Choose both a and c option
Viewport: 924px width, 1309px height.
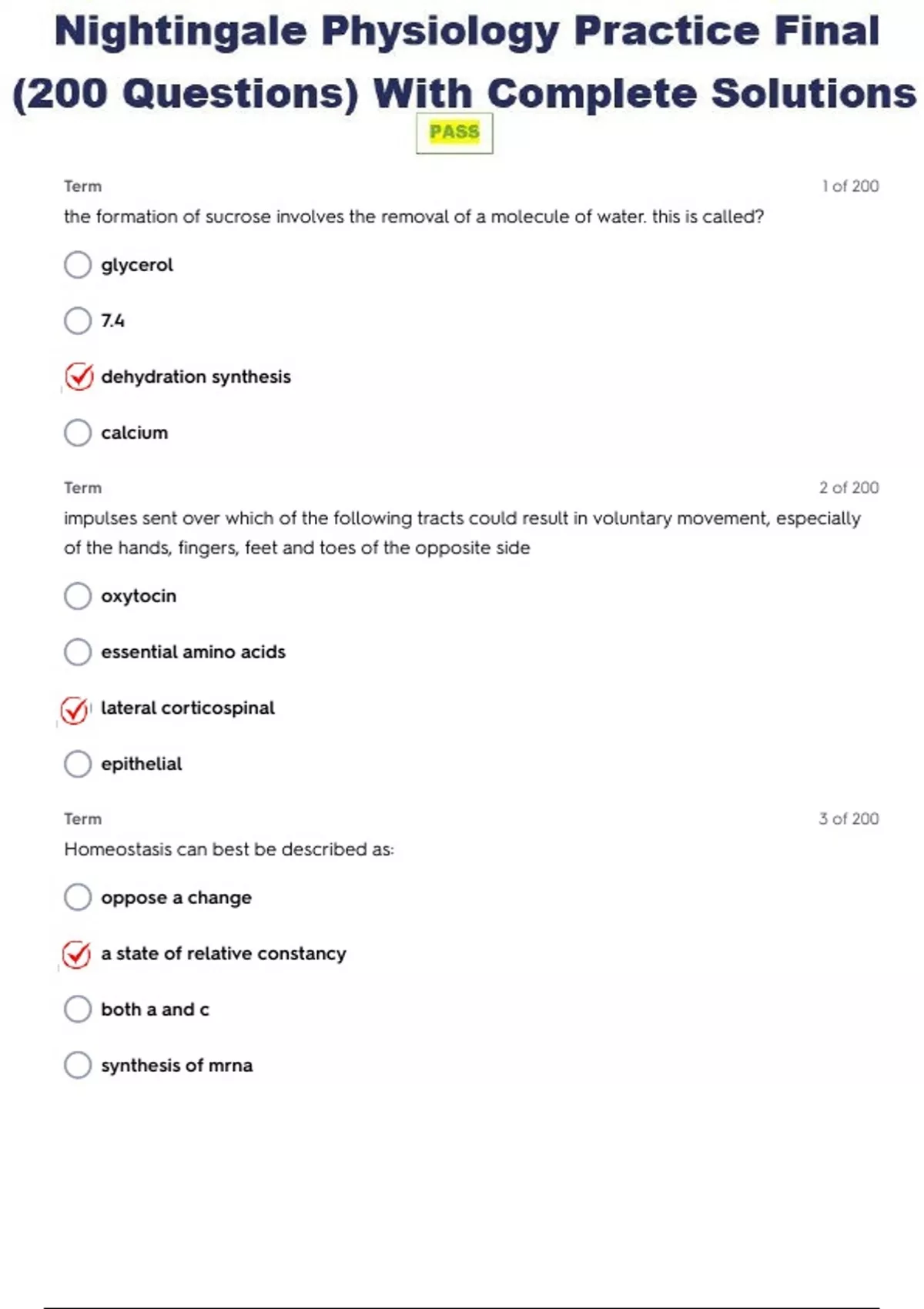tap(78, 1009)
